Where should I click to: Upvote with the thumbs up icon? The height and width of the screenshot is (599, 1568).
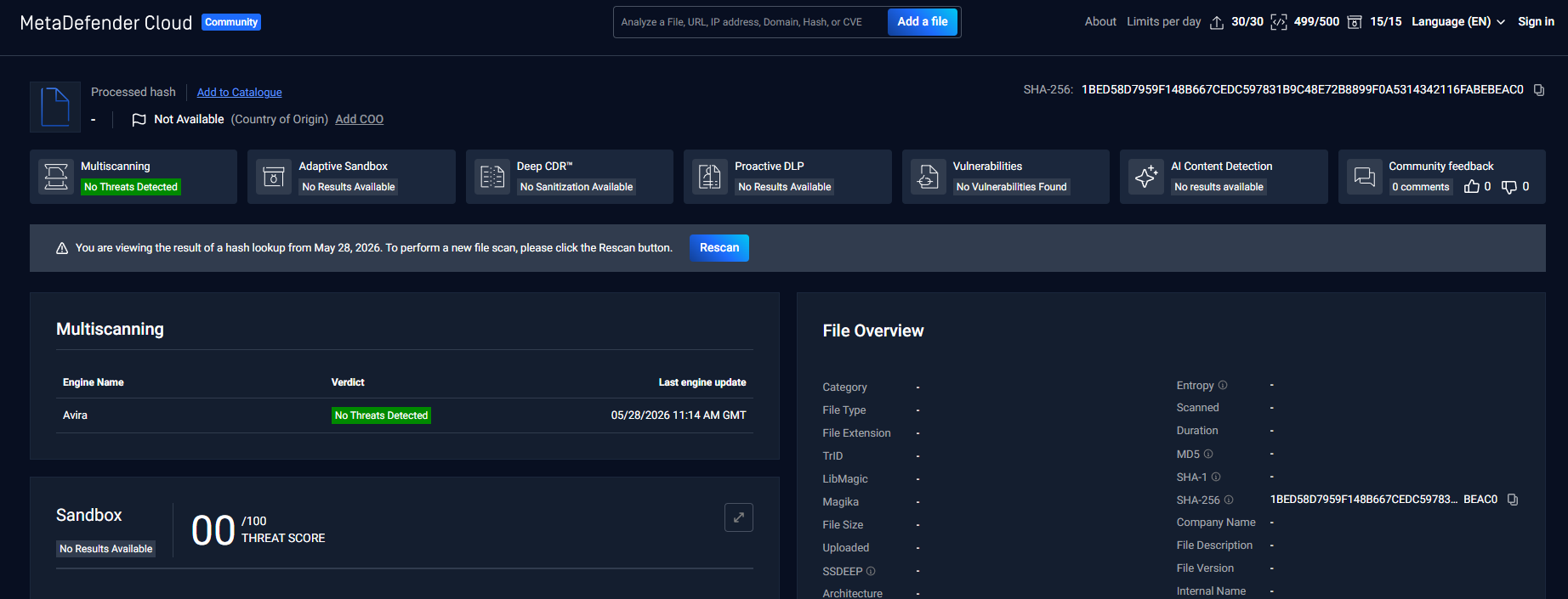click(x=1472, y=187)
